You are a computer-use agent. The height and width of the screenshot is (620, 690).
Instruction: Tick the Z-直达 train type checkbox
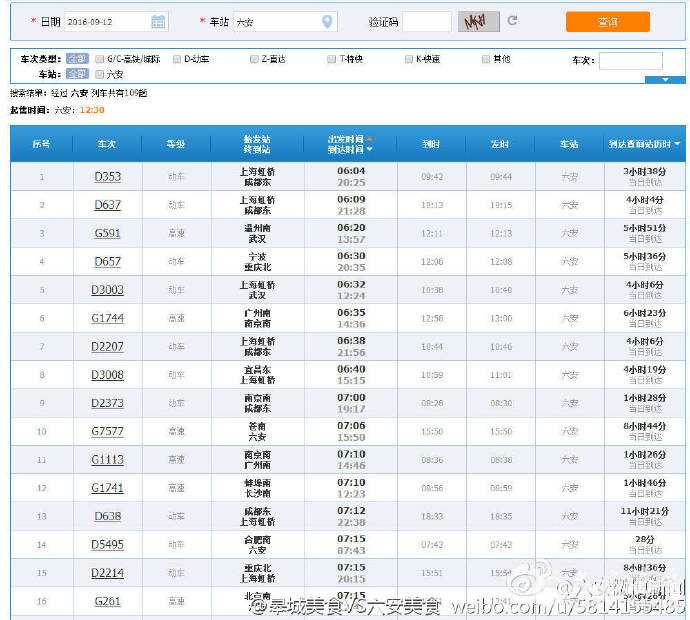point(254,59)
